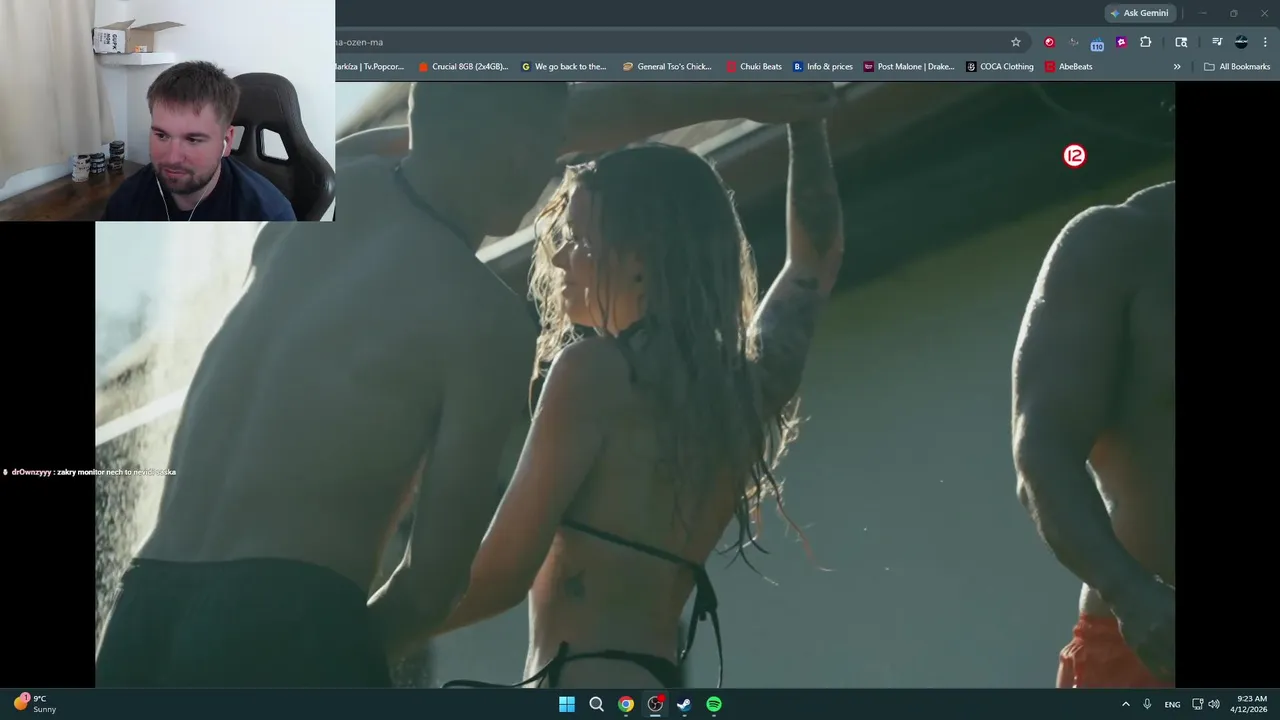Image resolution: width=1280 pixels, height=720 pixels.
Task: Open the COCA Clothing bookmark
Action: click(x=1000, y=67)
